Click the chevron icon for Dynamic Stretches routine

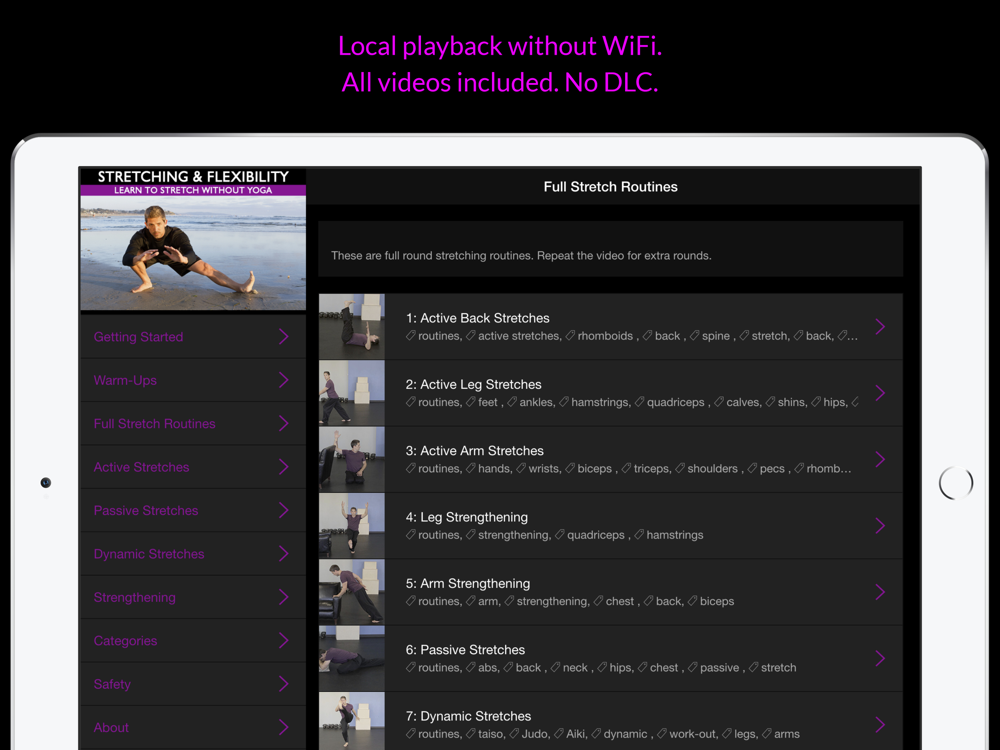coord(880,724)
